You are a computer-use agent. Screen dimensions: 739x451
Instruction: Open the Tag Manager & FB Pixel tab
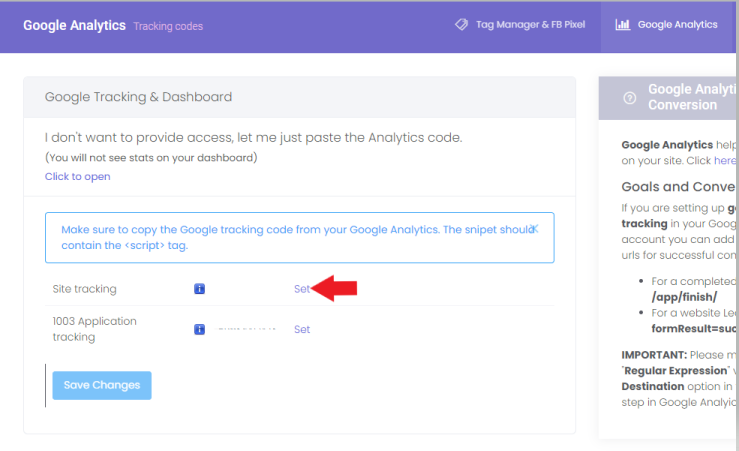(x=532, y=25)
